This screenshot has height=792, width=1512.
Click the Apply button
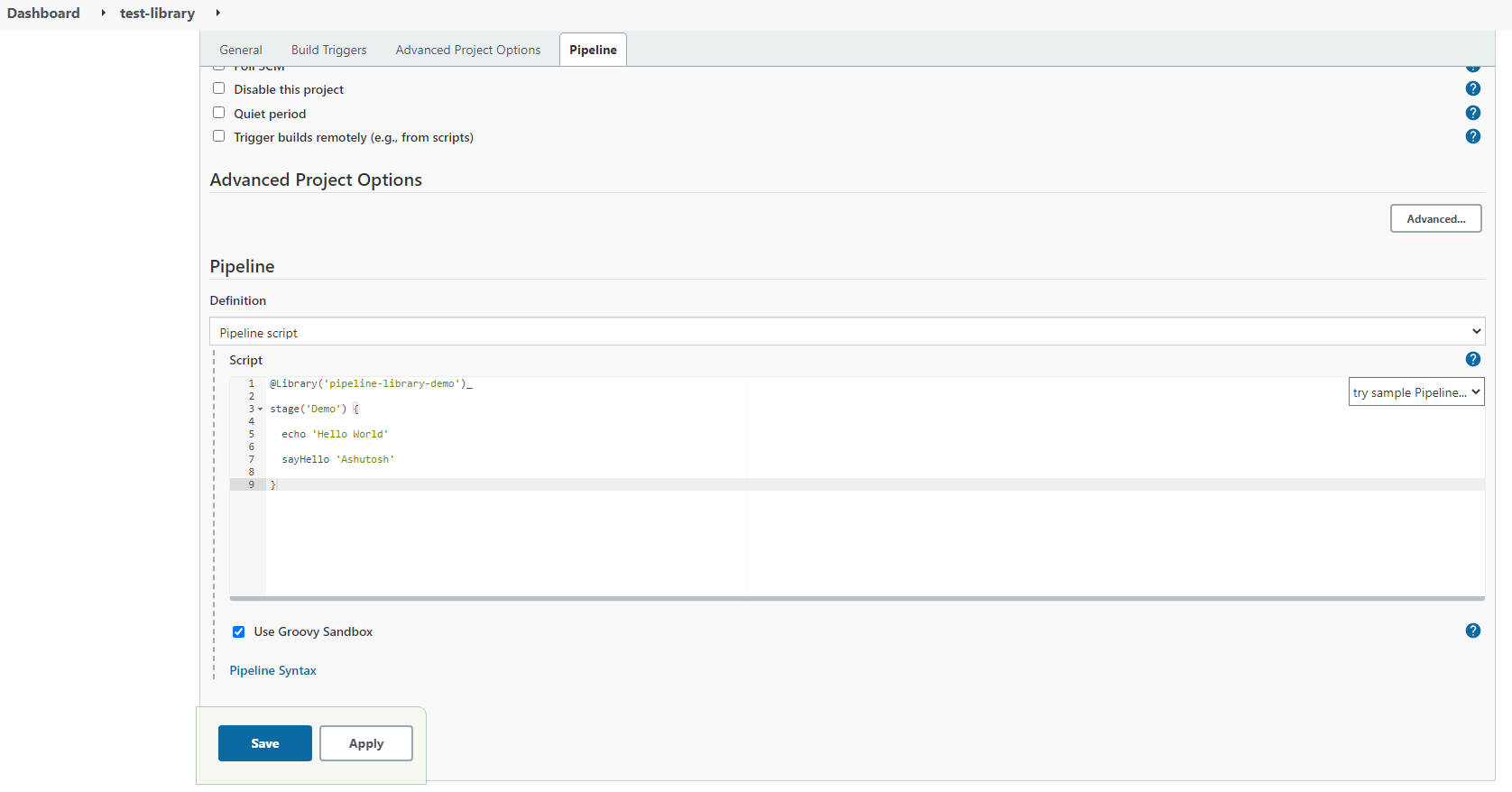[366, 743]
